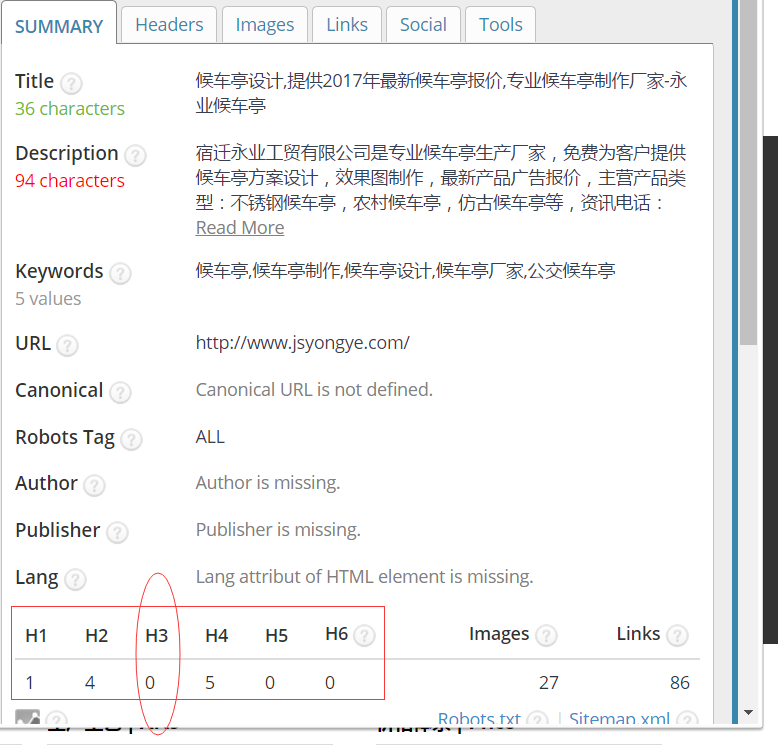Click the help icon next to URL
Screen dimensions: 778x756
point(67,346)
